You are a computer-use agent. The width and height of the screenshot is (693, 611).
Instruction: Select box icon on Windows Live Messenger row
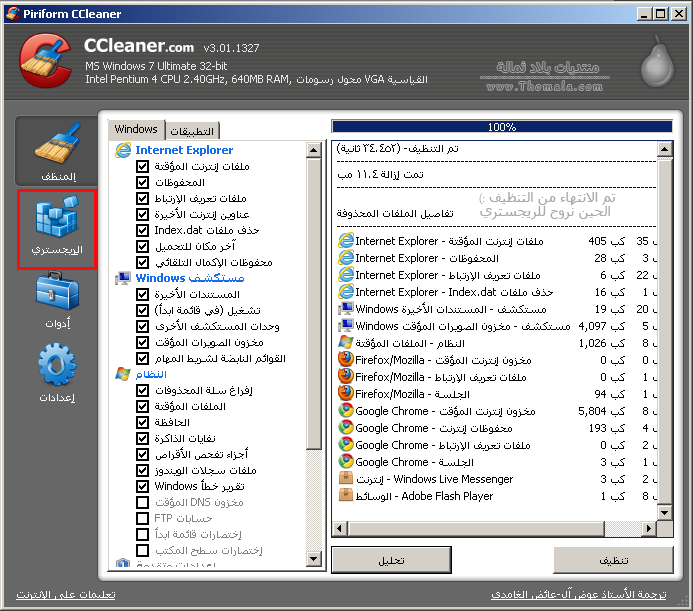346,479
